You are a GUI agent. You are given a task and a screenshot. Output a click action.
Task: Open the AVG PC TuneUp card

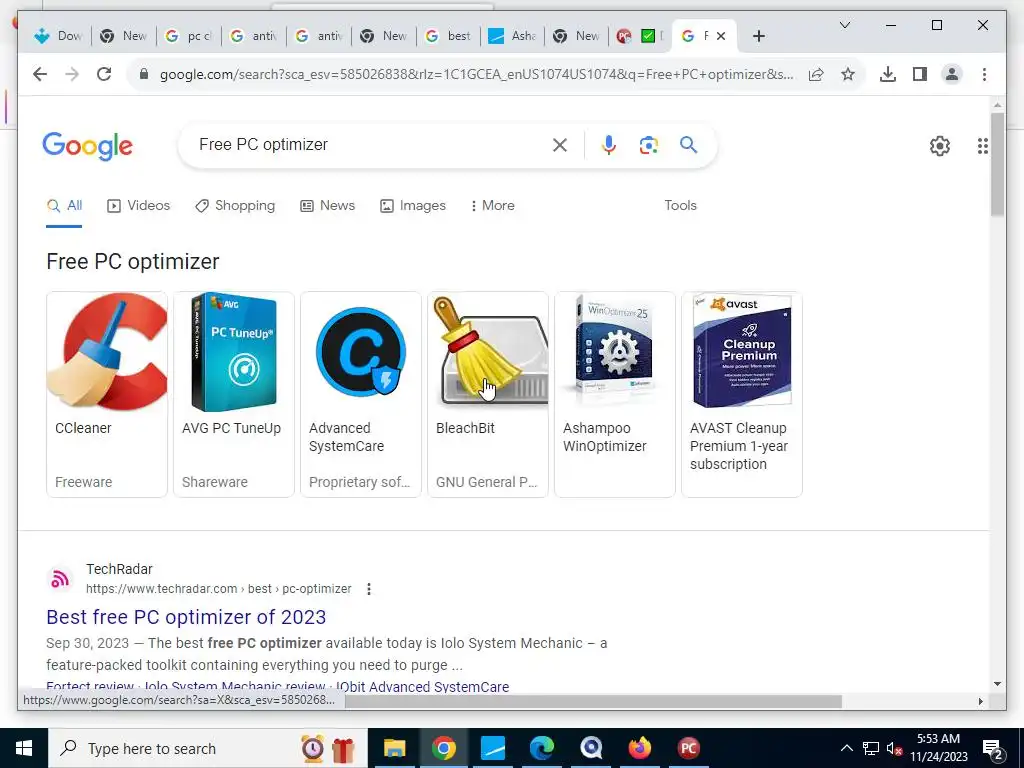click(234, 394)
